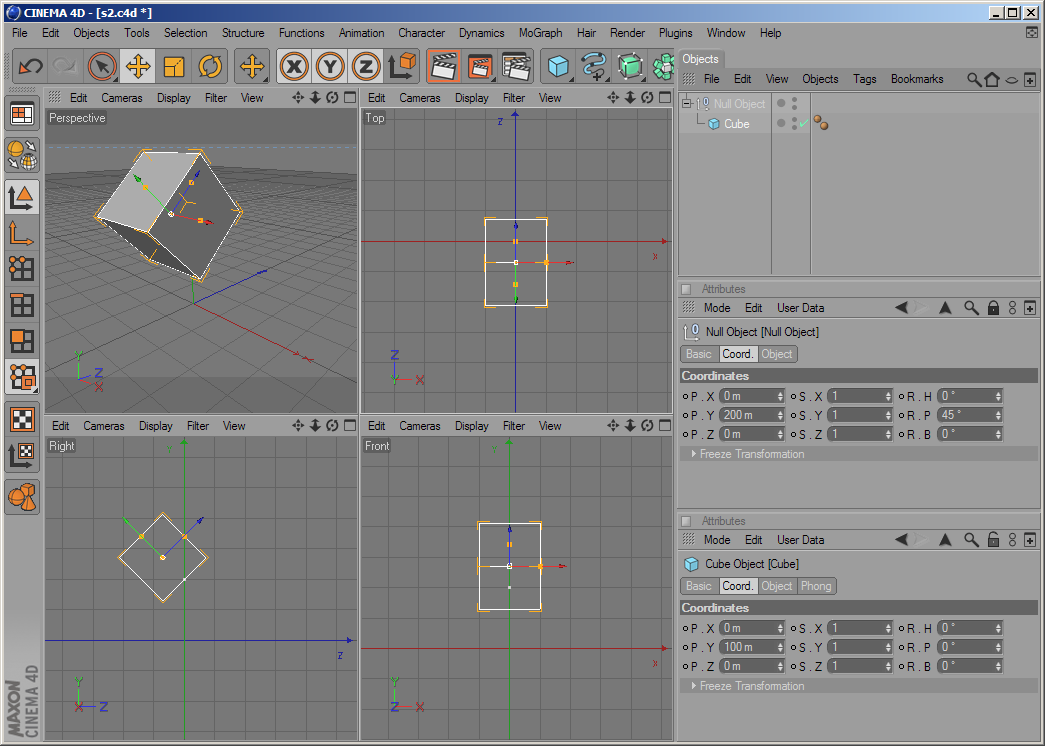The width and height of the screenshot is (1045, 746).
Task: Open Cameras menu in Perspective viewport
Action: 122,98
